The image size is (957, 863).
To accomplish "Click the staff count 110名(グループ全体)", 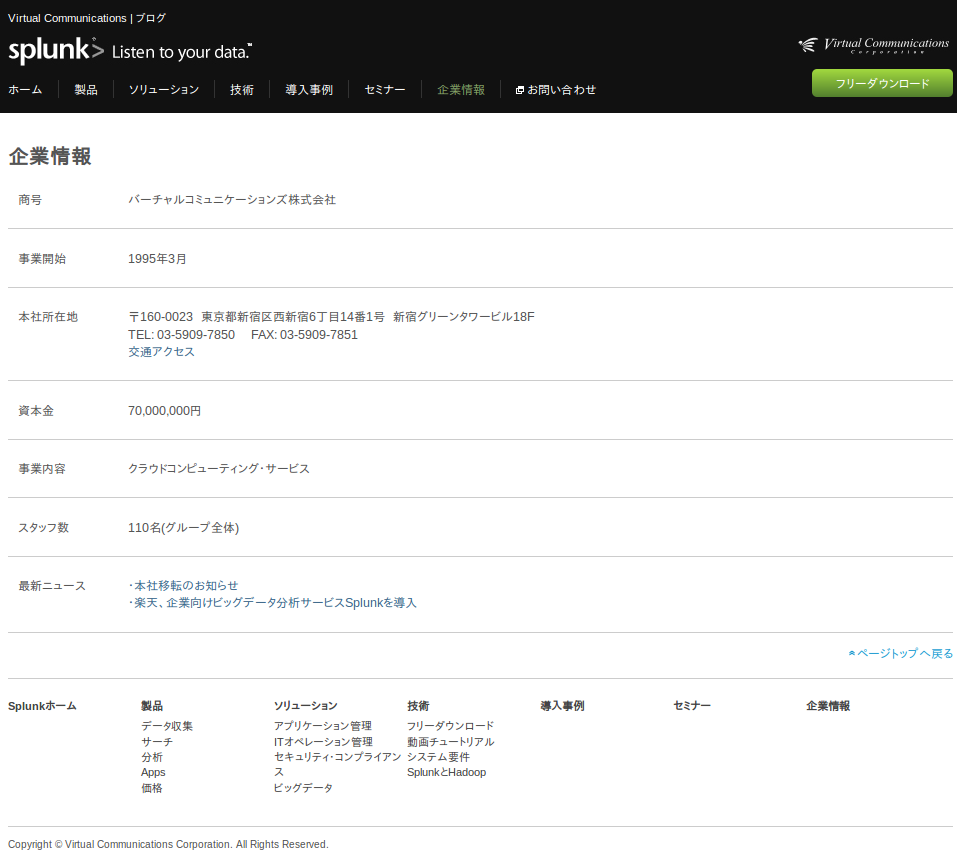I will click(x=183, y=527).
